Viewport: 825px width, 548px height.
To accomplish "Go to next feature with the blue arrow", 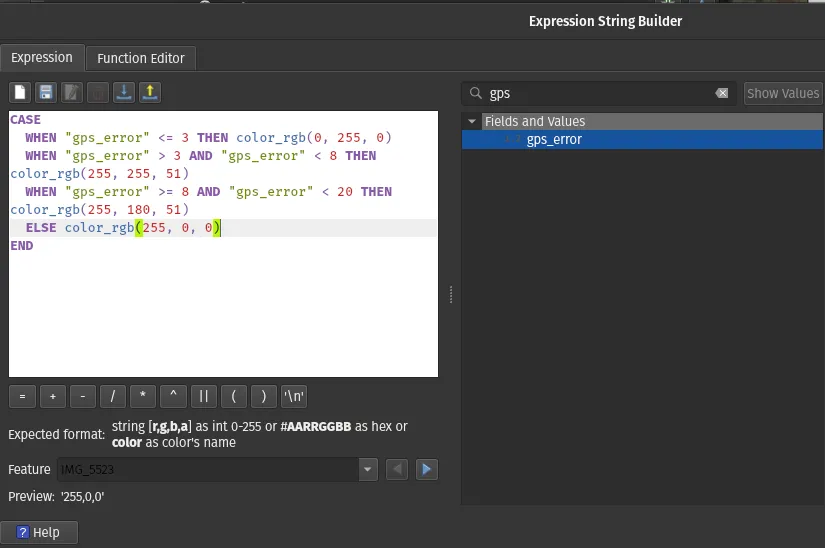I will click(x=427, y=469).
